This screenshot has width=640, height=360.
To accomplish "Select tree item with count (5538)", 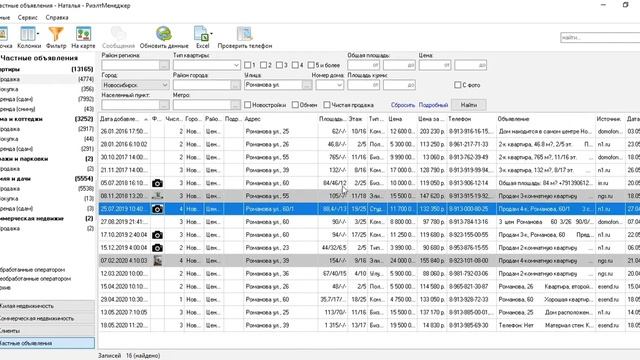I will 47,189.
